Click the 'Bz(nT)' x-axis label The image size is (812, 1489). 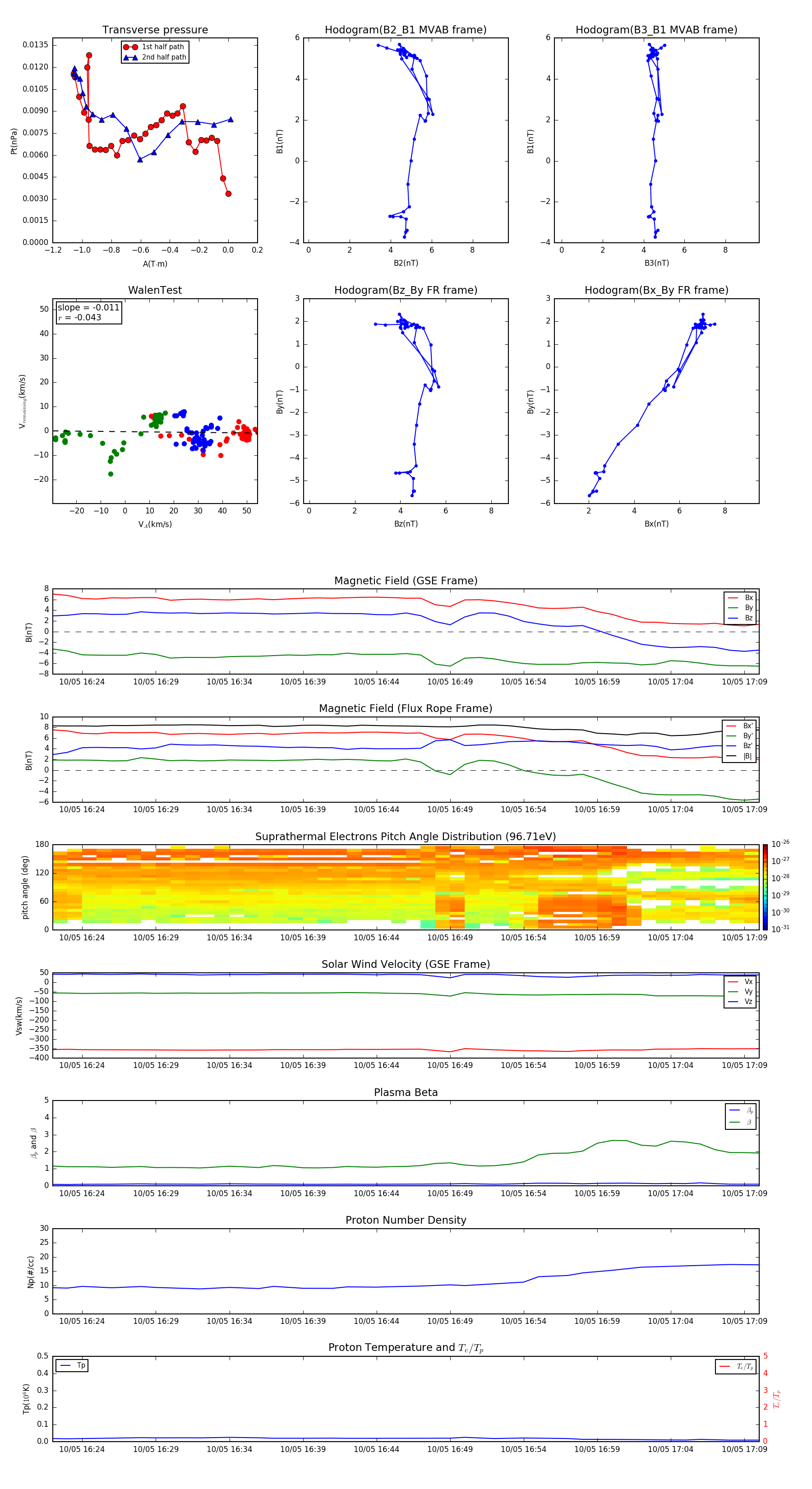[406, 524]
